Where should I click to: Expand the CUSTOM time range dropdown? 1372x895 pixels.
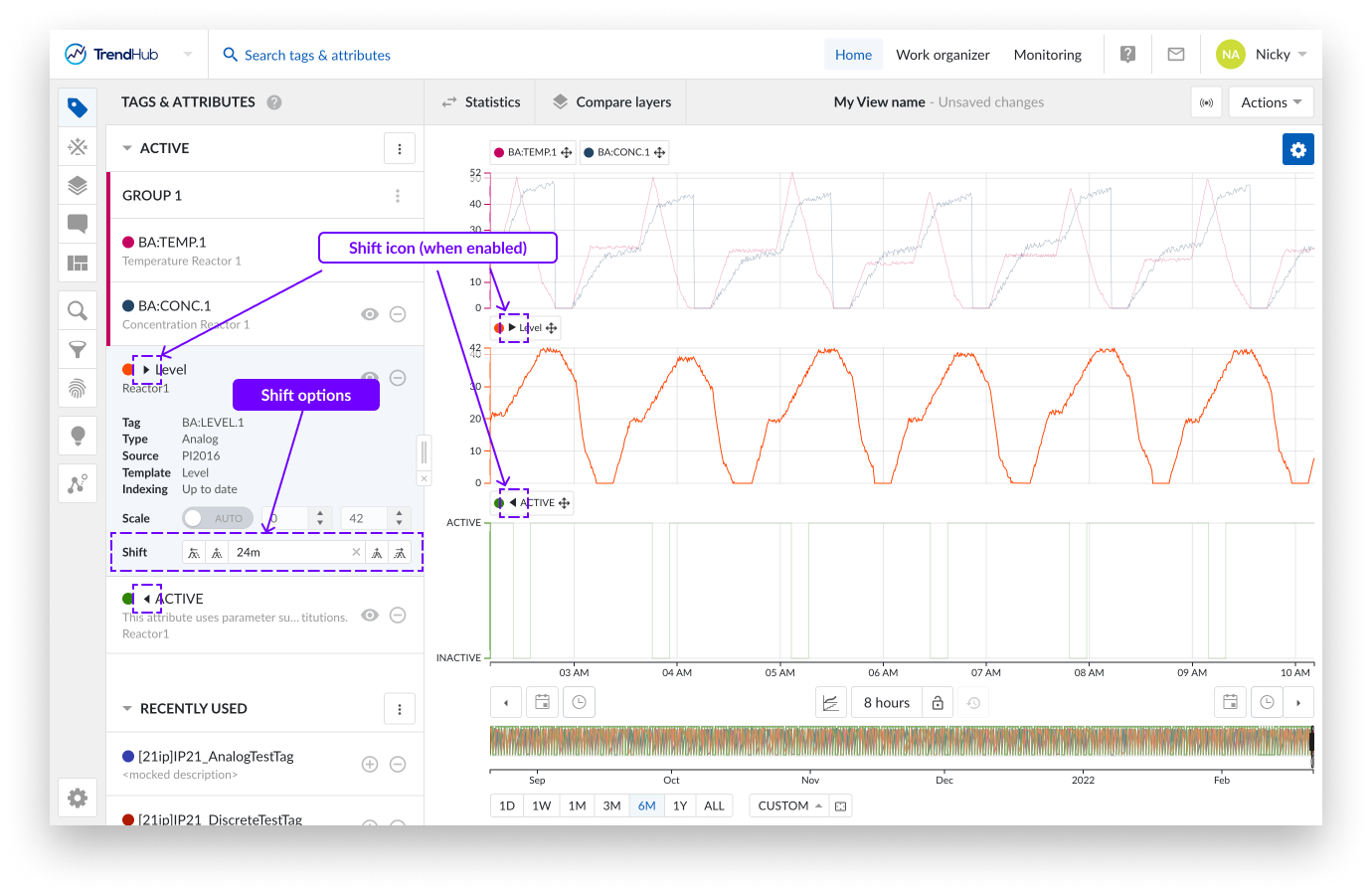pos(789,805)
